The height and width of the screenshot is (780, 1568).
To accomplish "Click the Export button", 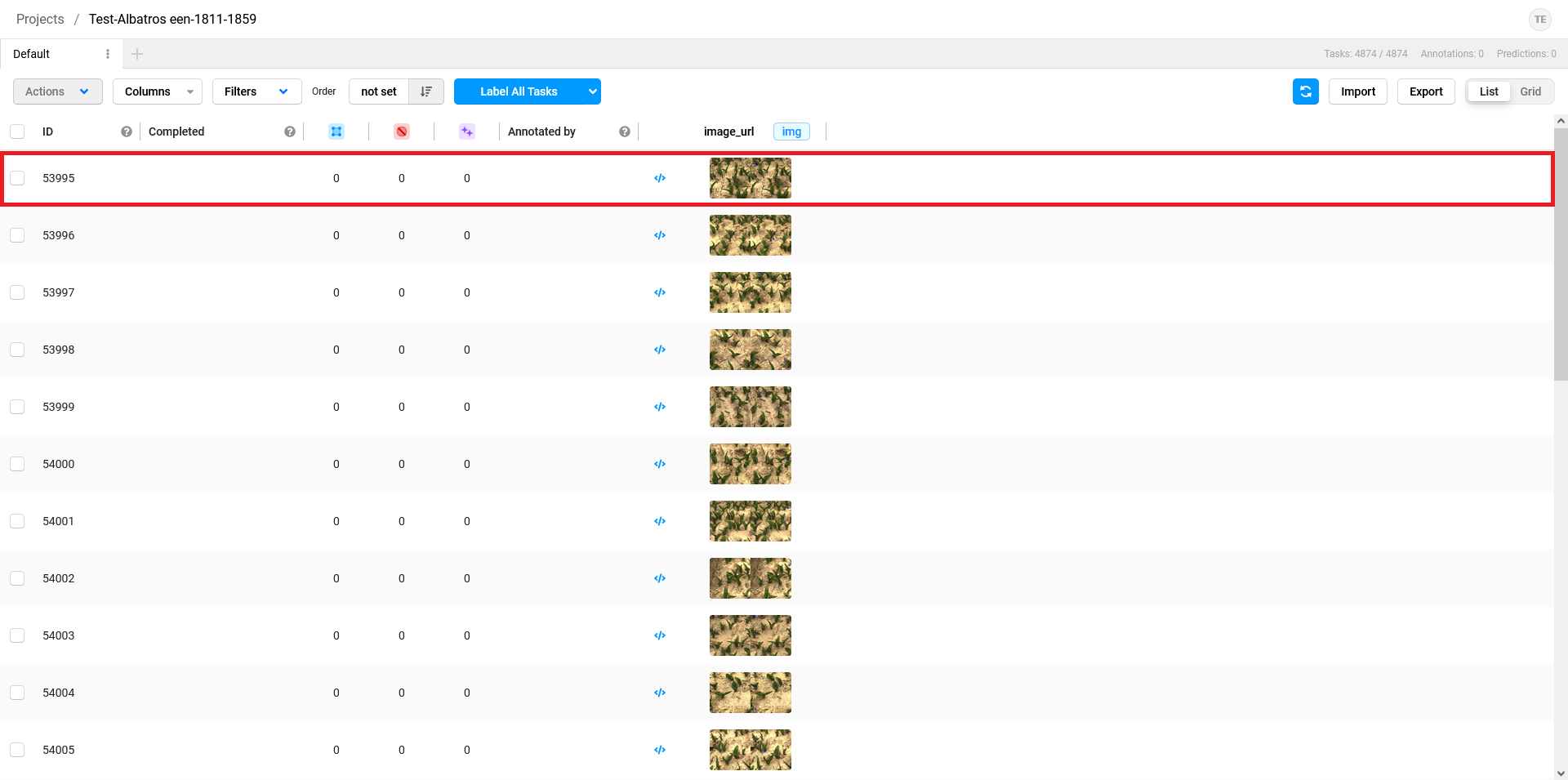I will point(1426,91).
